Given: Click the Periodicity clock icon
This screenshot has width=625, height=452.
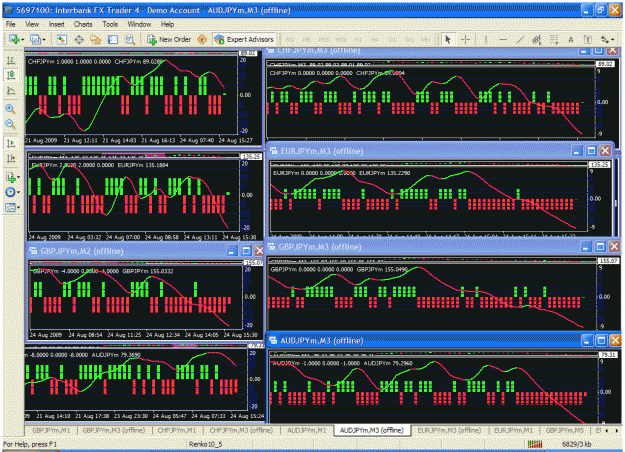Looking at the screenshot, I should click(x=10, y=192).
